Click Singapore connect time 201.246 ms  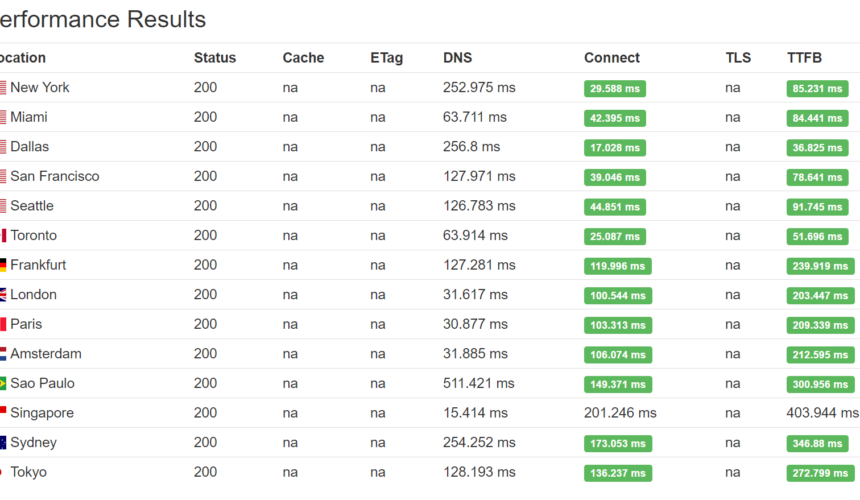click(620, 413)
